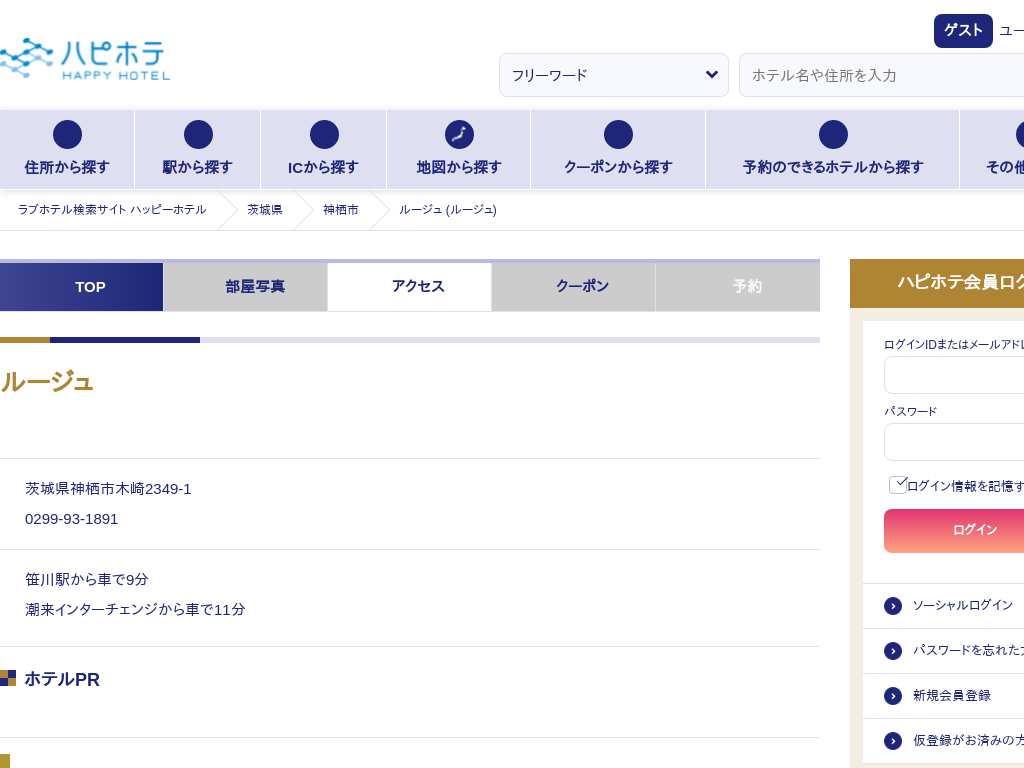Image resolution: width=1024 pixels, height=768 pixels.
Task: Click the circle icon above クーポンから探す
Action: 618,135
